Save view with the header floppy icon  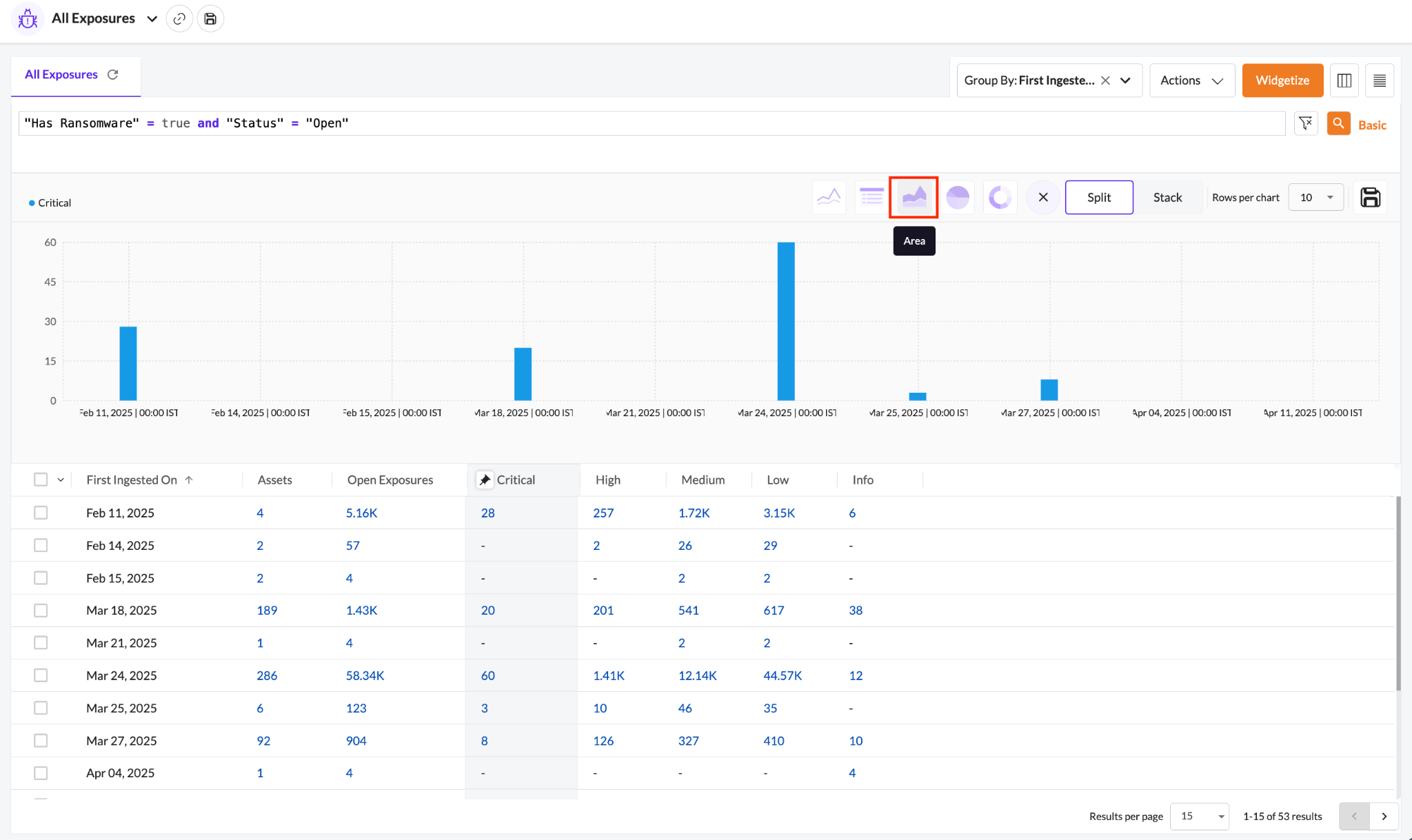click(210, 19)
